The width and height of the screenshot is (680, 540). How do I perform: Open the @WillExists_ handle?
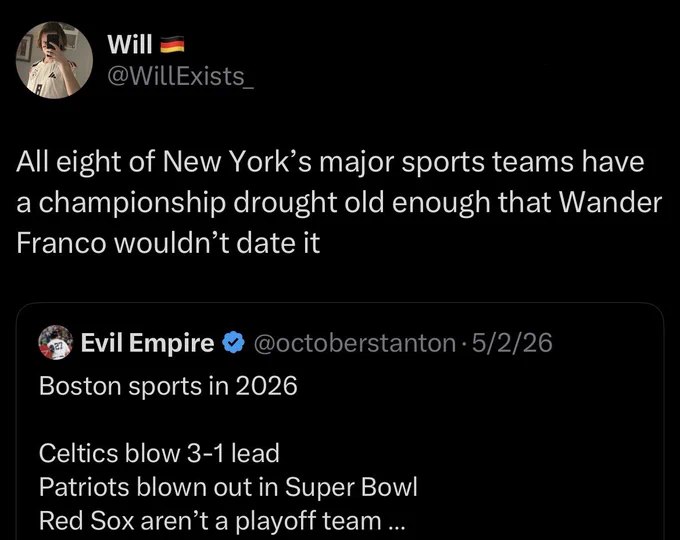[180, 76]
